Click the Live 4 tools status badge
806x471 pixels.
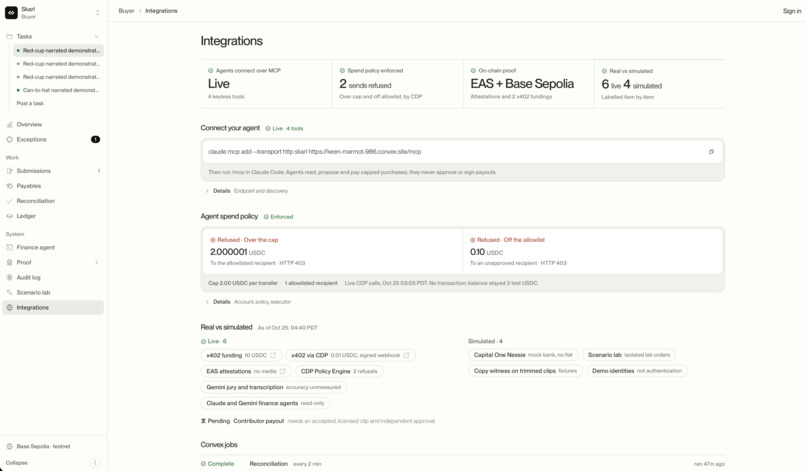pos(284,129)
